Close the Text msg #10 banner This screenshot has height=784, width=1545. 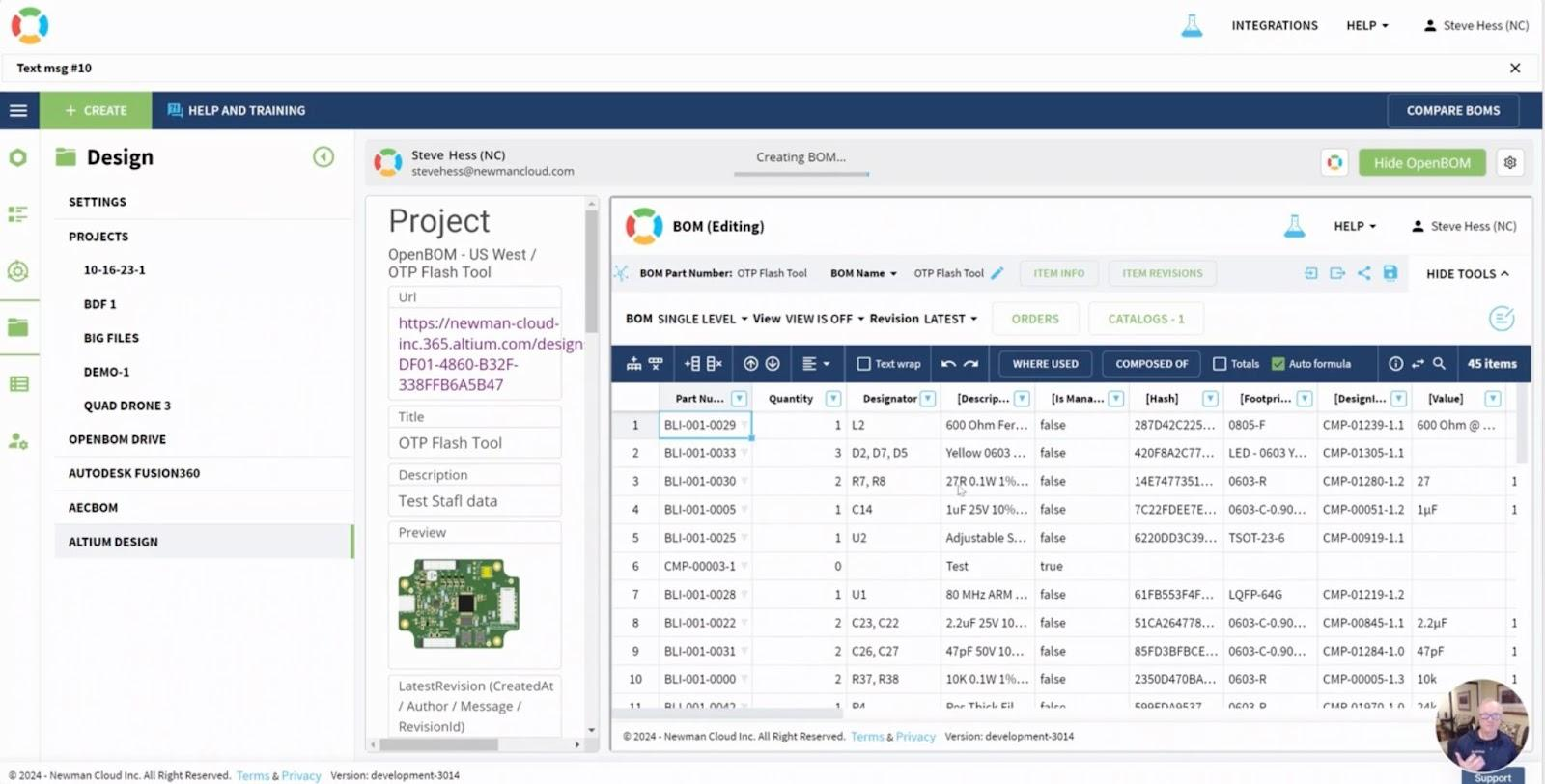[x=1515, y=68]
